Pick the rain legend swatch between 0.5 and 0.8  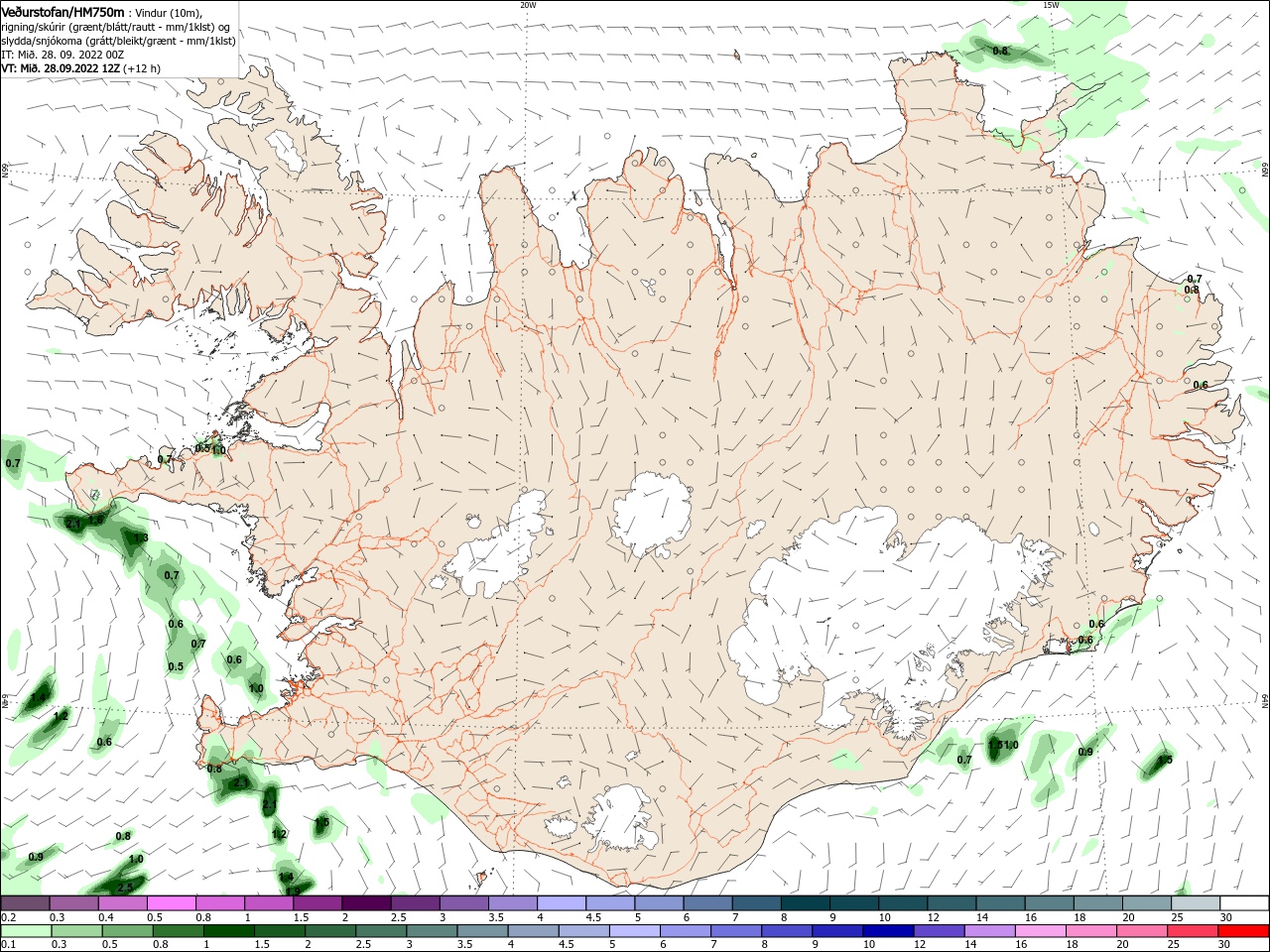click(127, 930)
